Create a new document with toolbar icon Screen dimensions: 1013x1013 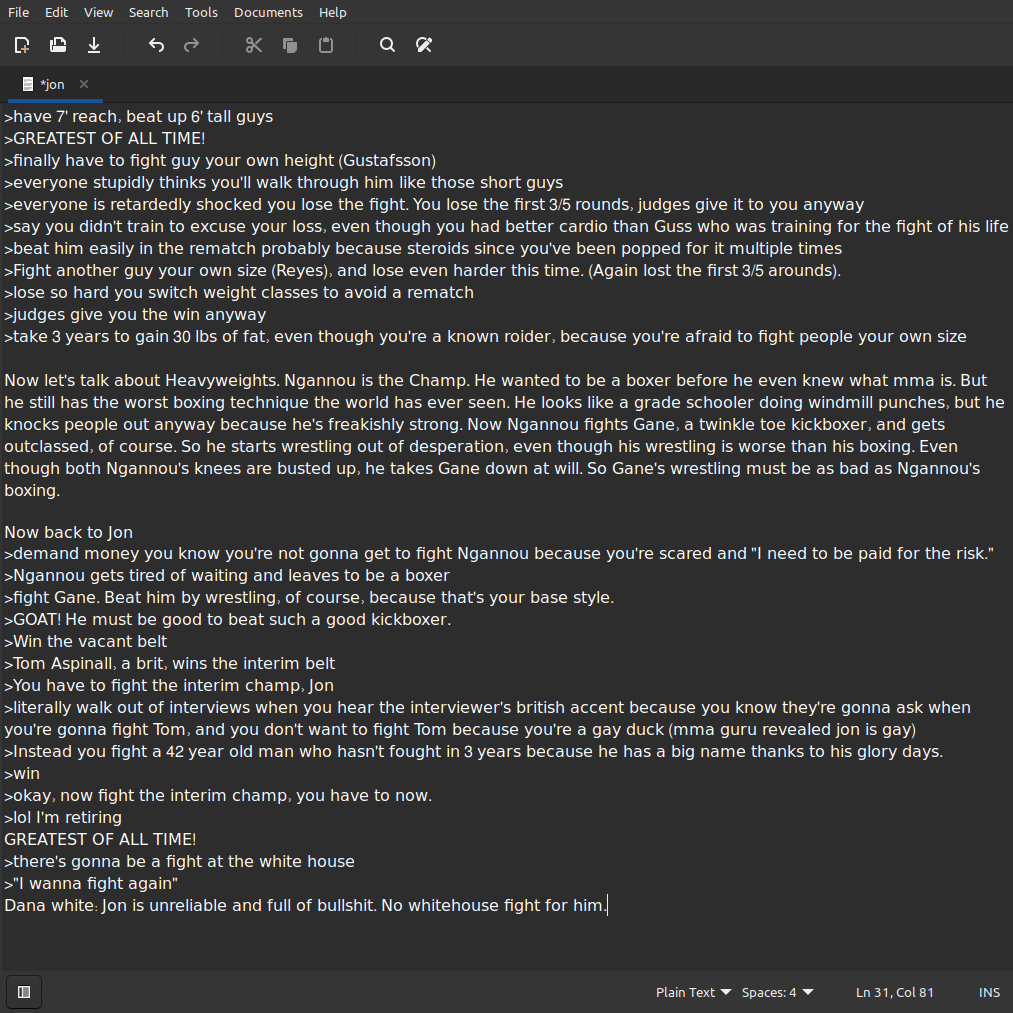pos(22,45)
